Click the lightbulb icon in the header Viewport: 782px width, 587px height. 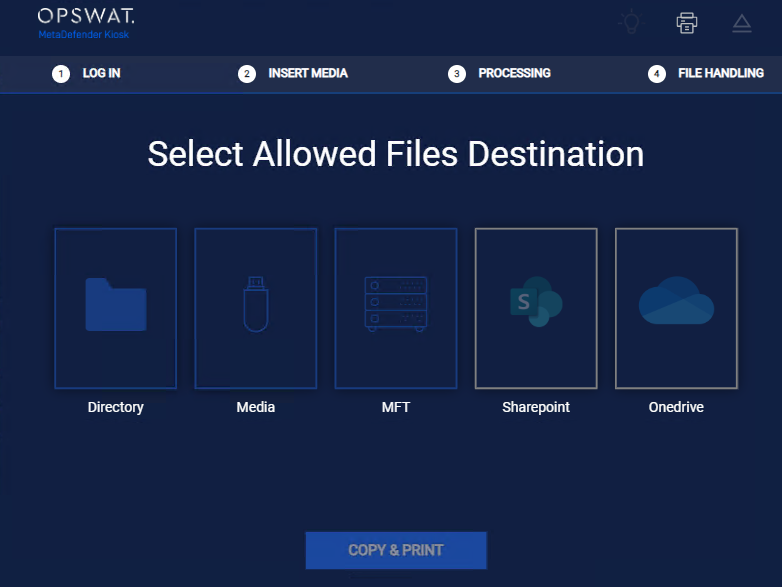631,22
